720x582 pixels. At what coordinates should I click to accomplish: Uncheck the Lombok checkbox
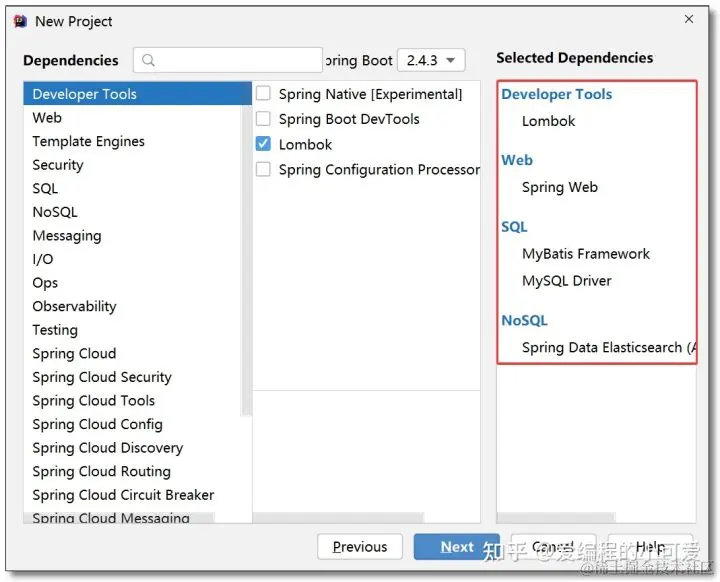[263, 144]
